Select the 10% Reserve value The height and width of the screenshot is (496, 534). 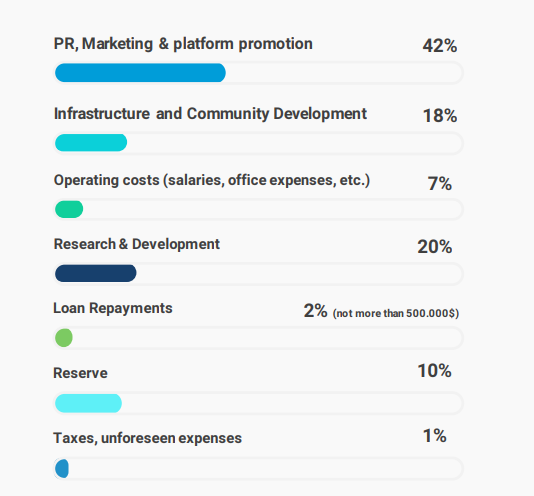435,371
